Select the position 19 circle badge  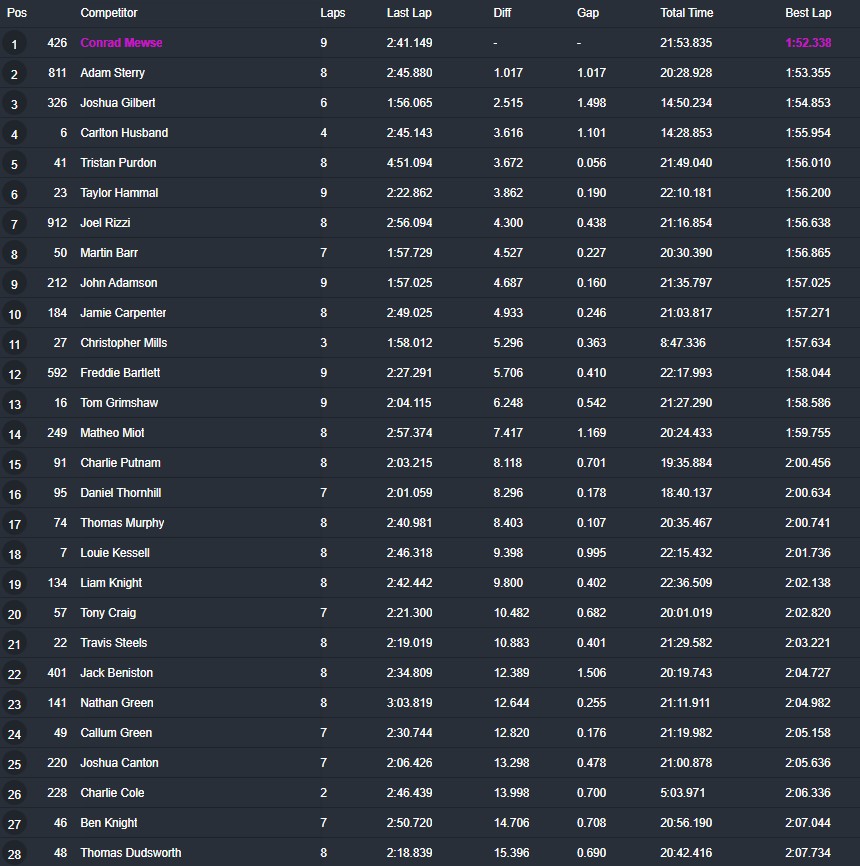click(x=14, y=584)
